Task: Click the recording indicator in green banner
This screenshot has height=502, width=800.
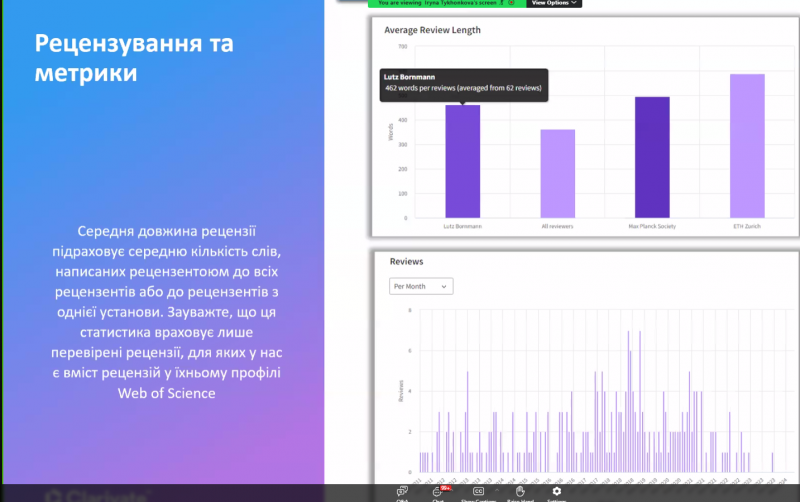Action: [511, 3]
